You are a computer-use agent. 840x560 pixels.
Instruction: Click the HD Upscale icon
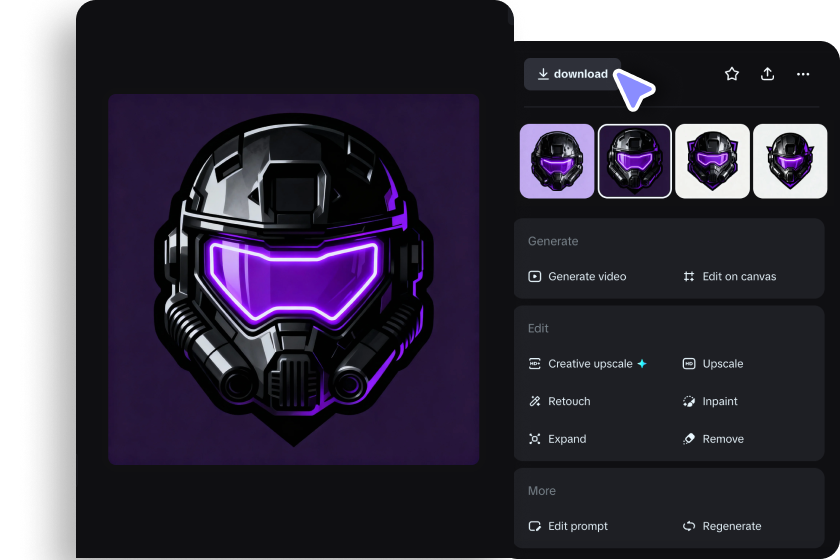point(689,364)
